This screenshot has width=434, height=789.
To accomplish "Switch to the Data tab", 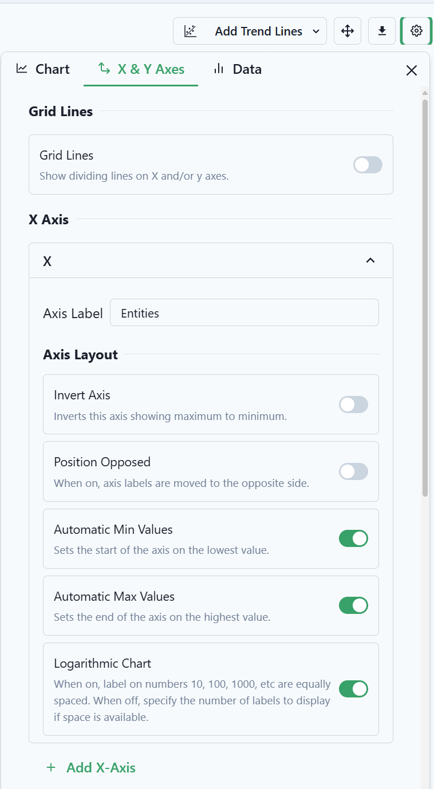I will (x=237, y=69).
